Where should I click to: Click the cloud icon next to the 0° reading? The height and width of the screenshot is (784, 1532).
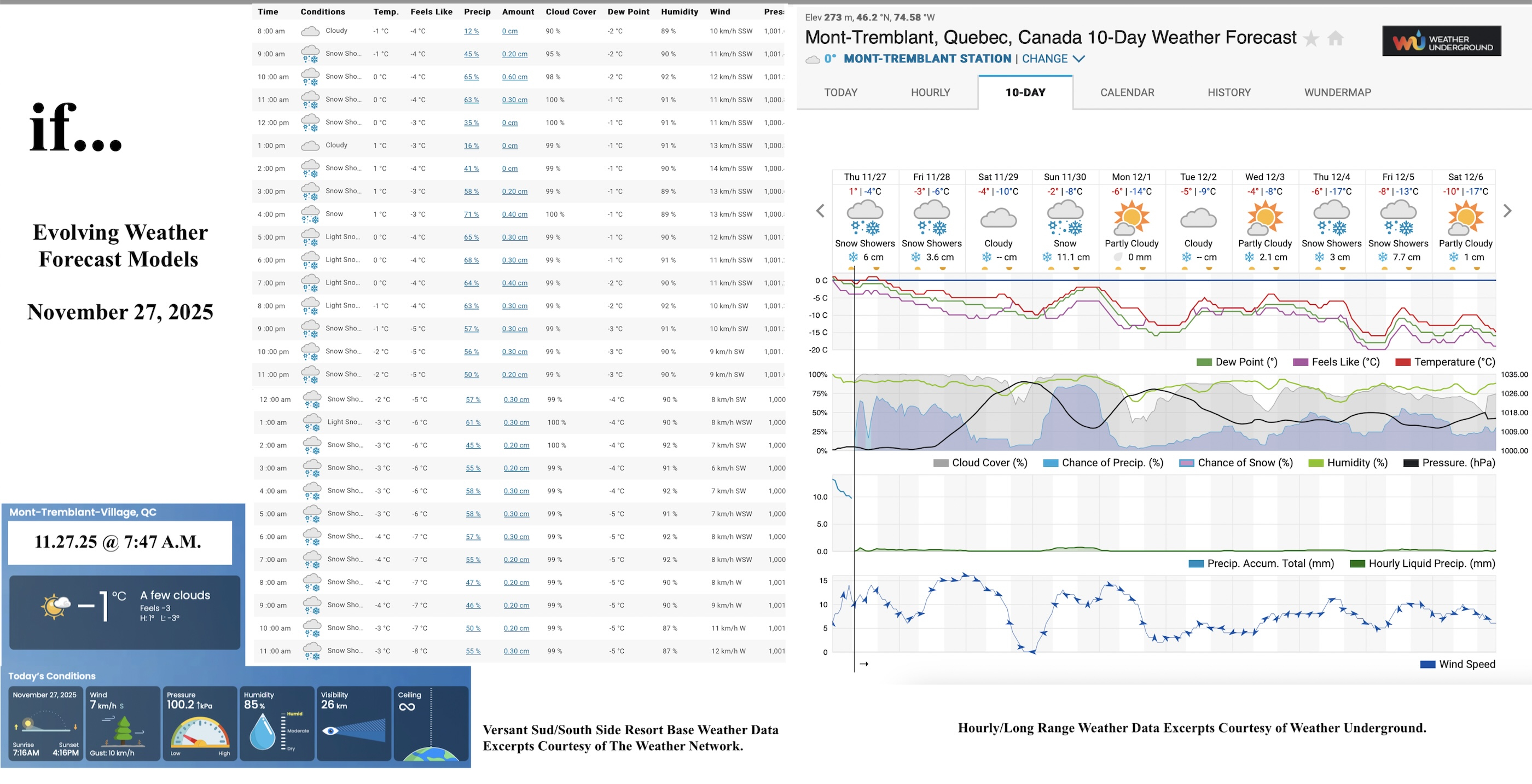(813, 59)
